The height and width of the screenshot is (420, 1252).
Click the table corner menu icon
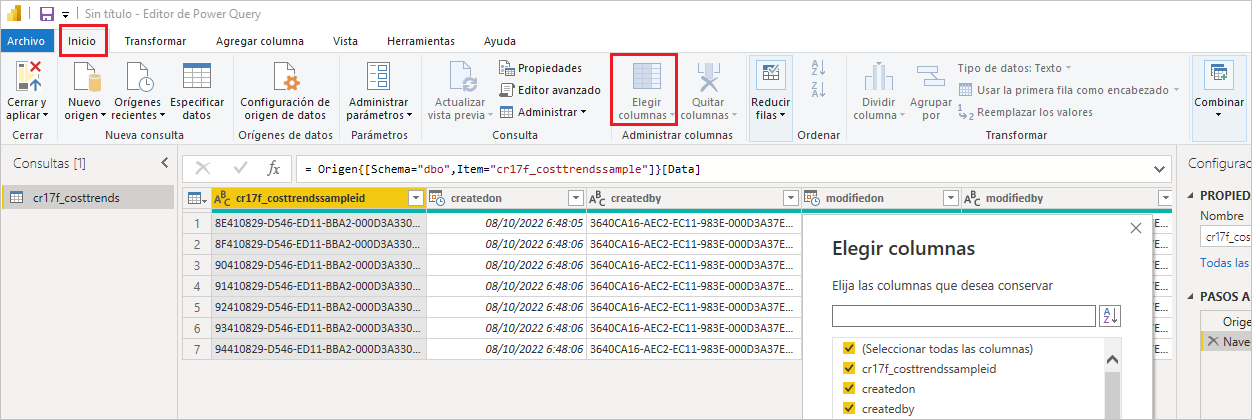click(196, 198)
